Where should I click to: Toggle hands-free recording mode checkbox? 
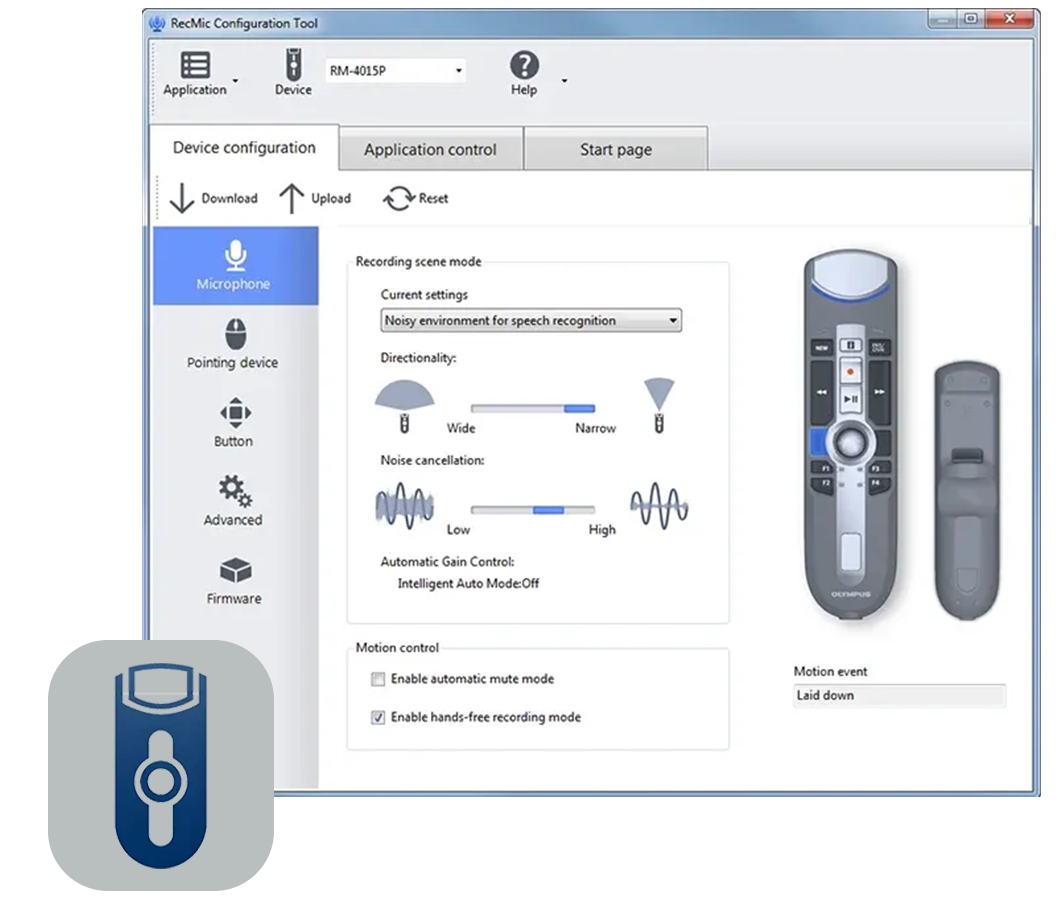pos(378,717)
